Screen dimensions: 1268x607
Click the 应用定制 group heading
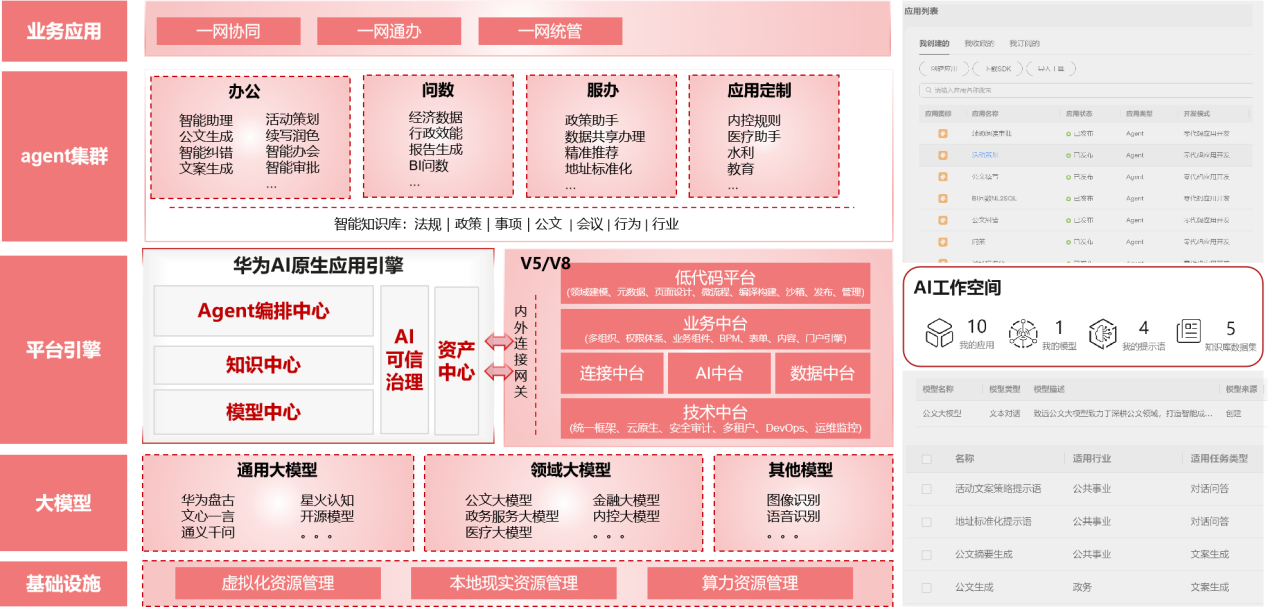760,90
